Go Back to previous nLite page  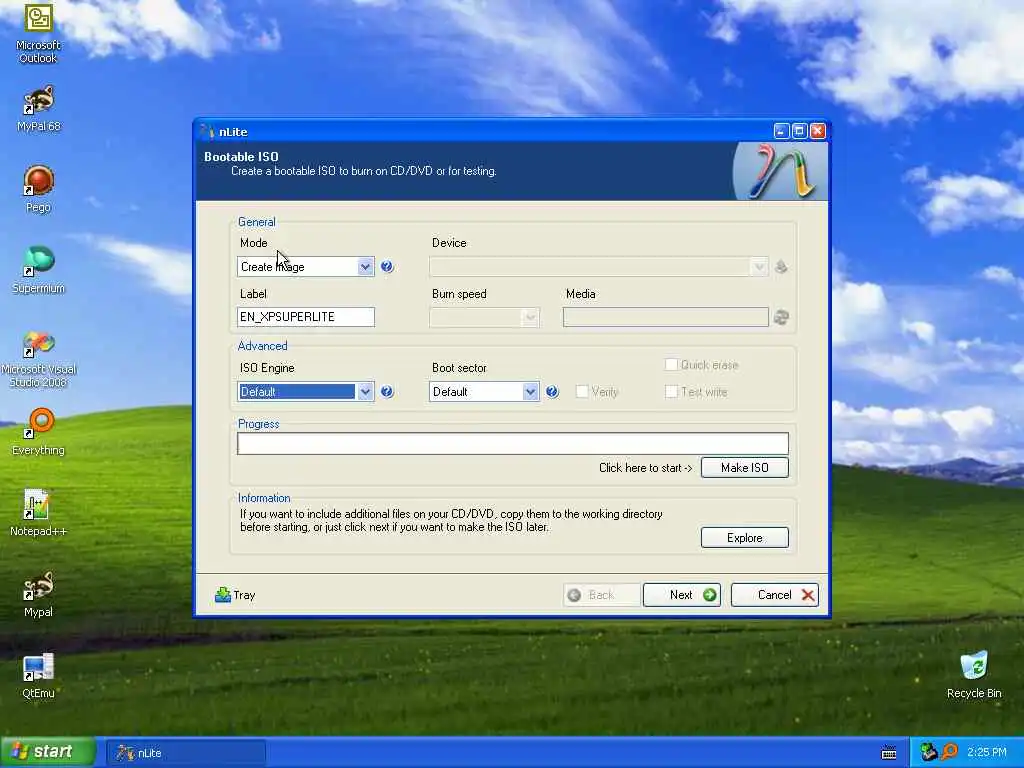click(601, 595)
